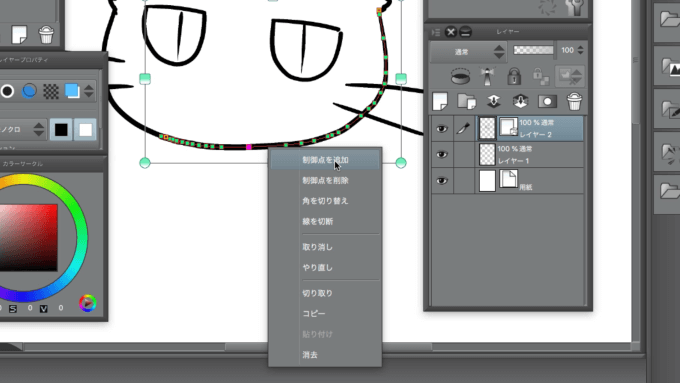
Task: Click the image material icon in right sidebar
Action: pyautogui.click(x=671, y=67)
